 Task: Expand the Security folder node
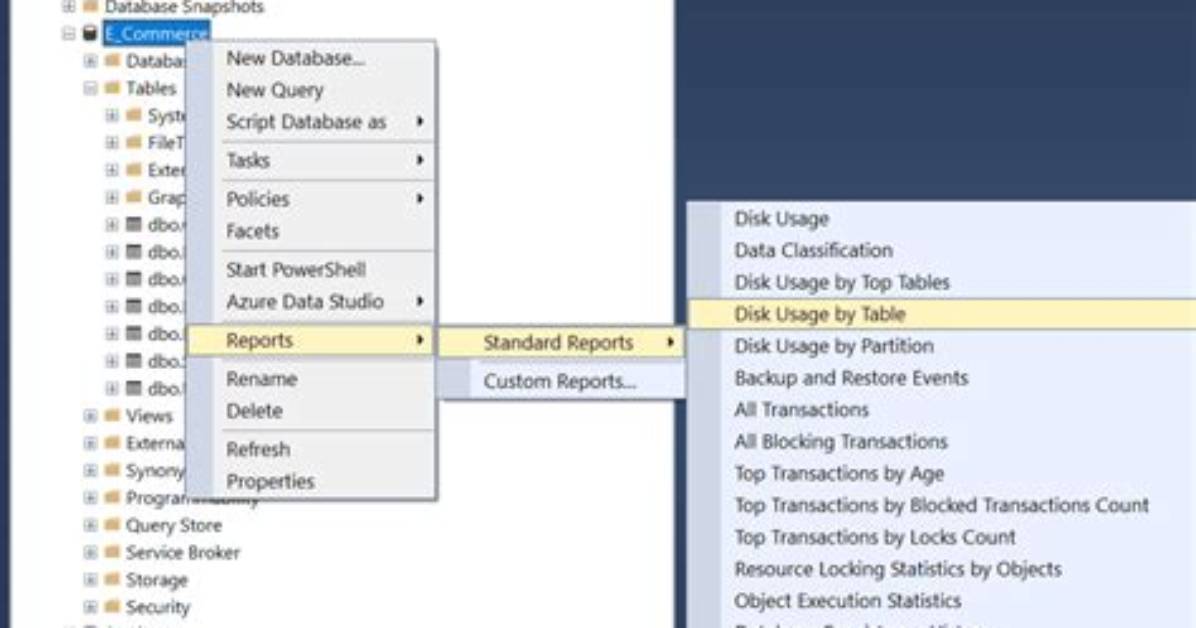click(x=90, y=607)
